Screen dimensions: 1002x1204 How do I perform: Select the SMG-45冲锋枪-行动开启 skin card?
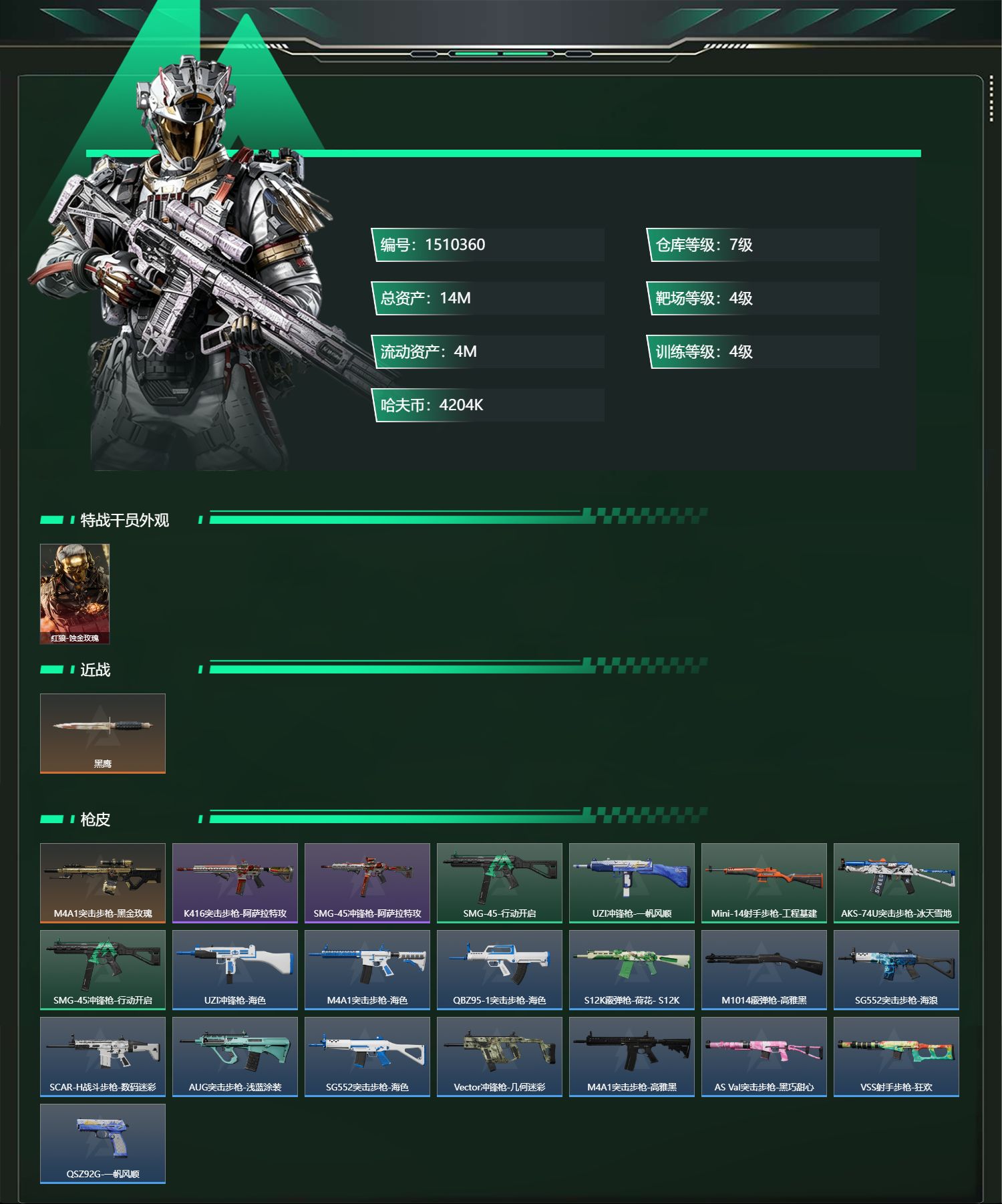[x=103, y=970]
